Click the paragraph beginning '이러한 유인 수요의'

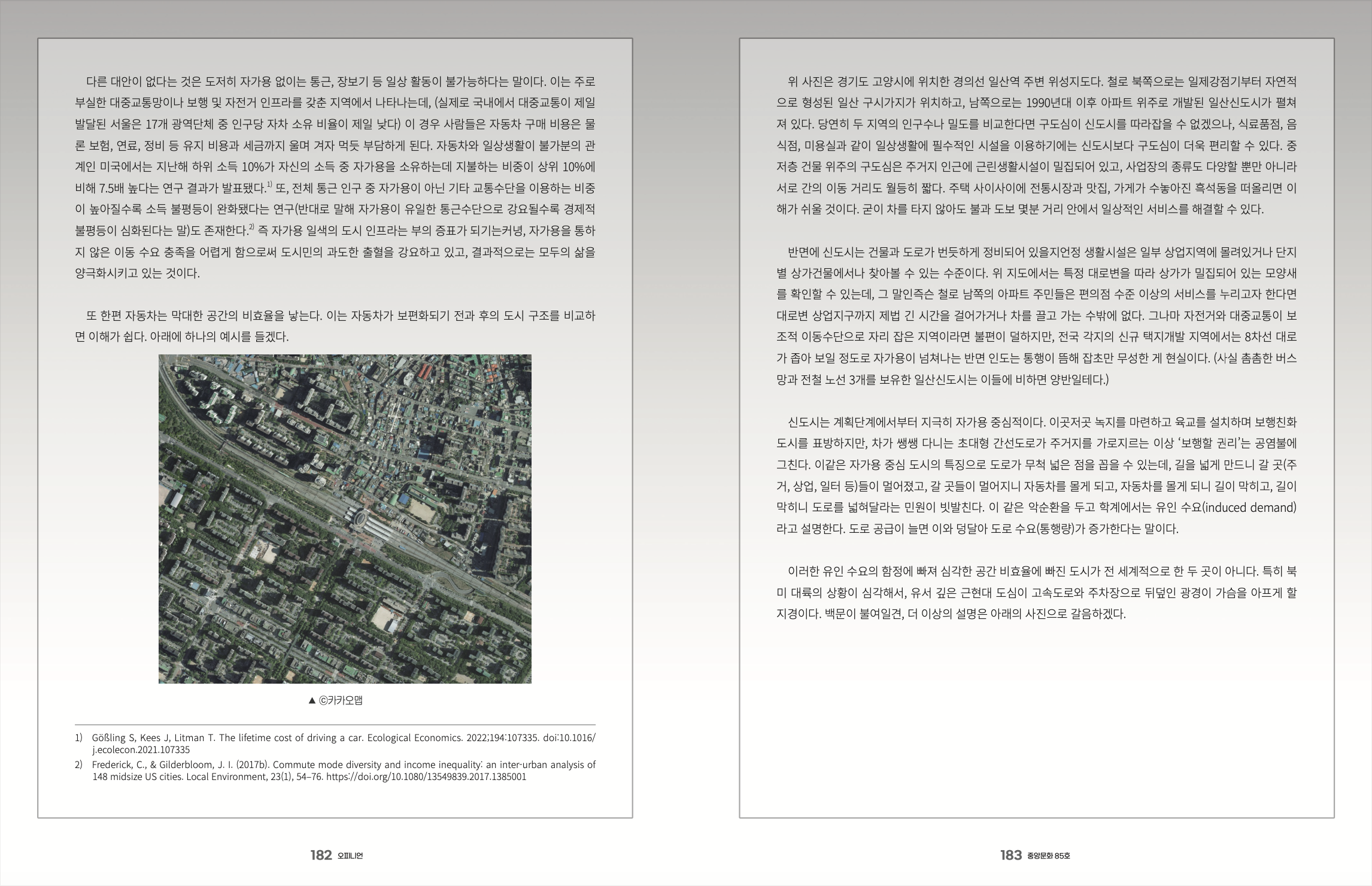click(1036, 593)
